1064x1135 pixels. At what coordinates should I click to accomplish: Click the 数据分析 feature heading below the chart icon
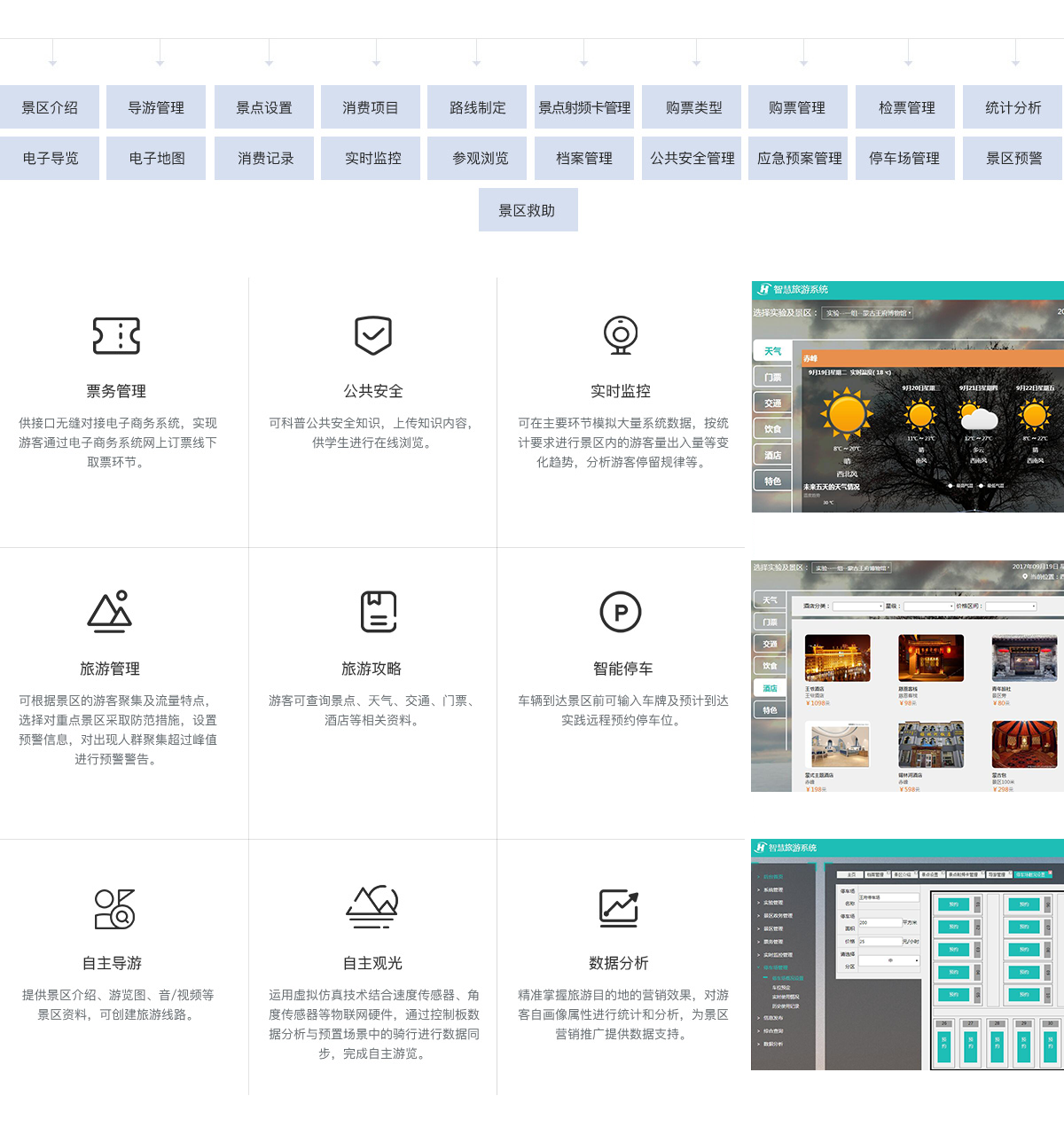tap(619, 963)
